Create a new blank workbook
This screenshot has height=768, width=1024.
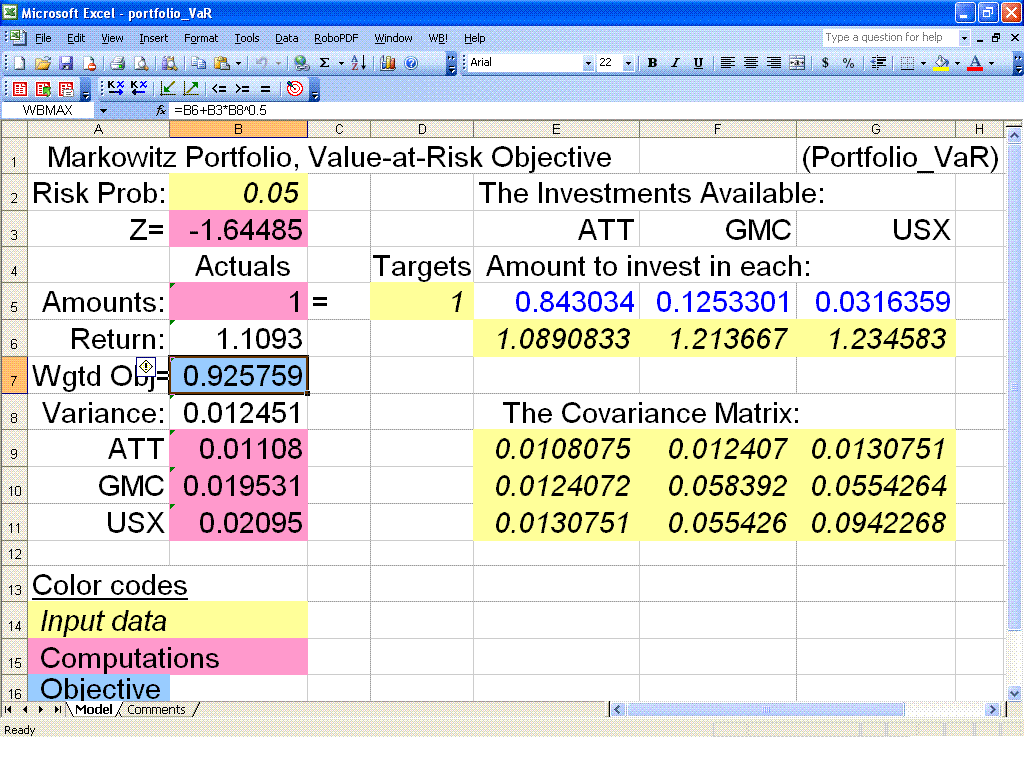20,63
